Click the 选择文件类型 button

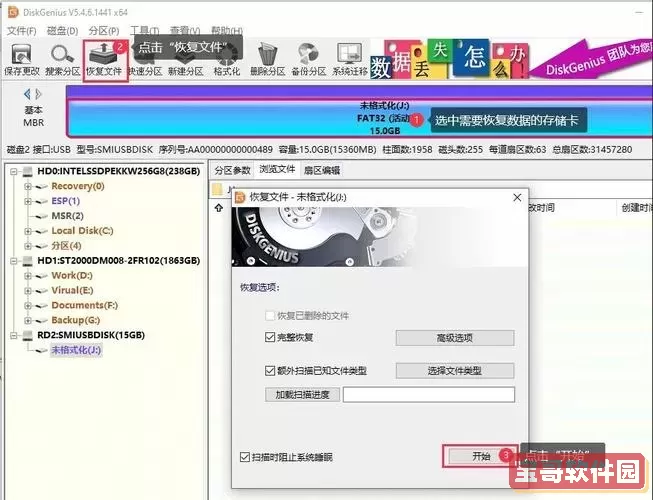[x=455, y=371]
